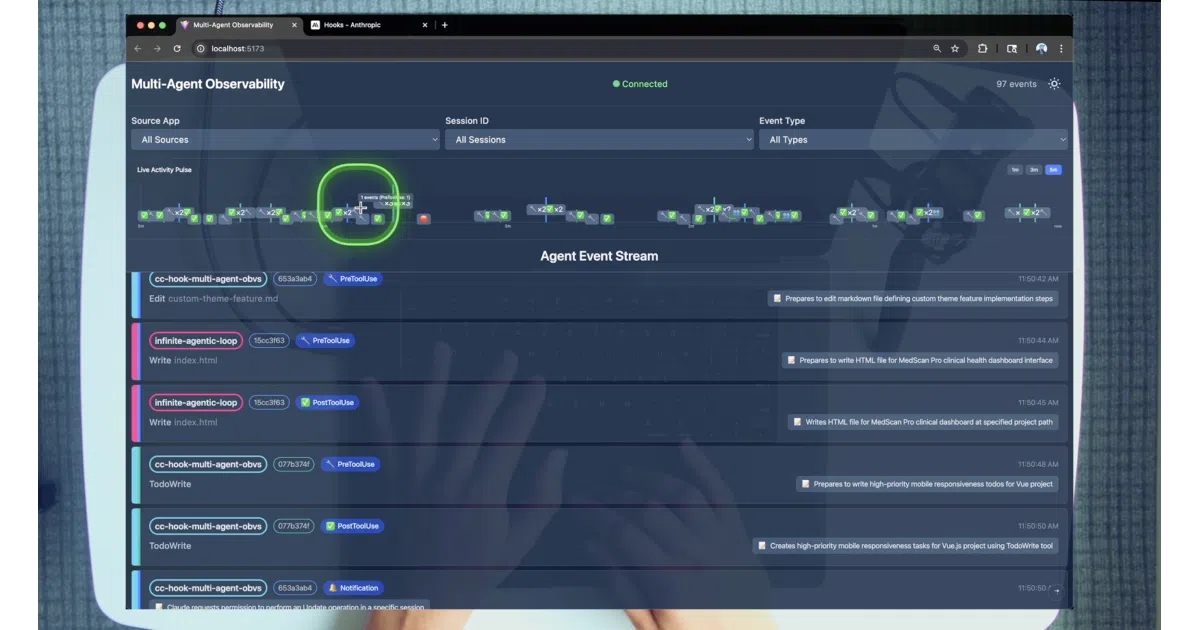Click the green Connected status indicator
Viewport: 1200px width, 630px height.
pos(640,84)
